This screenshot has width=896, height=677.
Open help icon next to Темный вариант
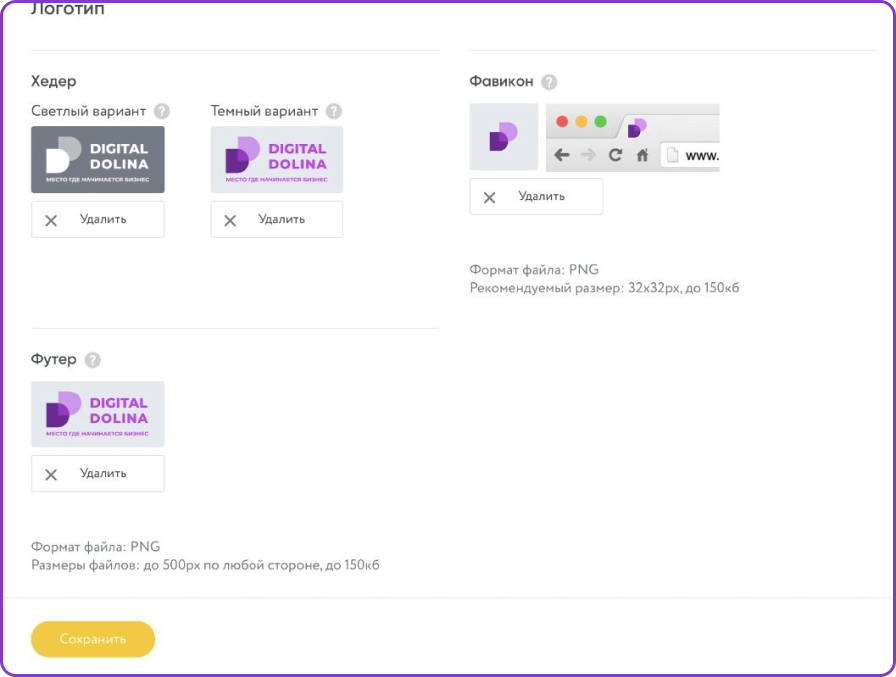click(x=334, y=111)
